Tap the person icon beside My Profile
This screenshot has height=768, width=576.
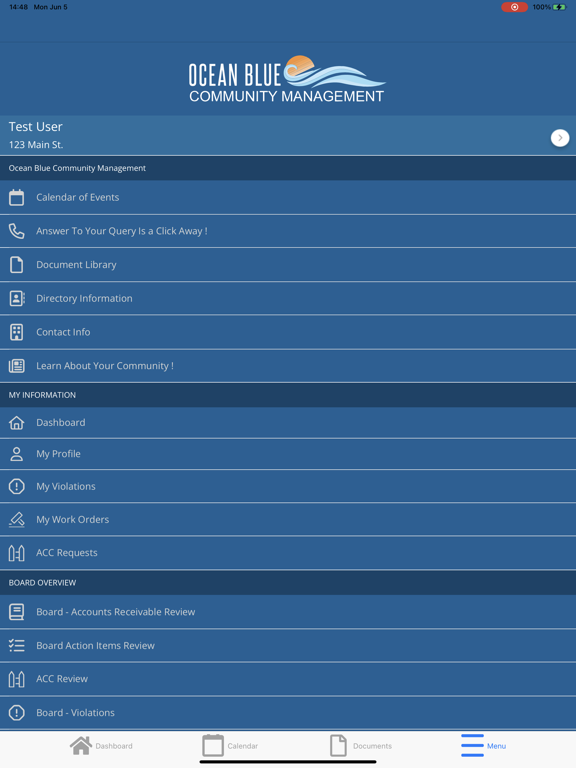(x=17, y=454)
